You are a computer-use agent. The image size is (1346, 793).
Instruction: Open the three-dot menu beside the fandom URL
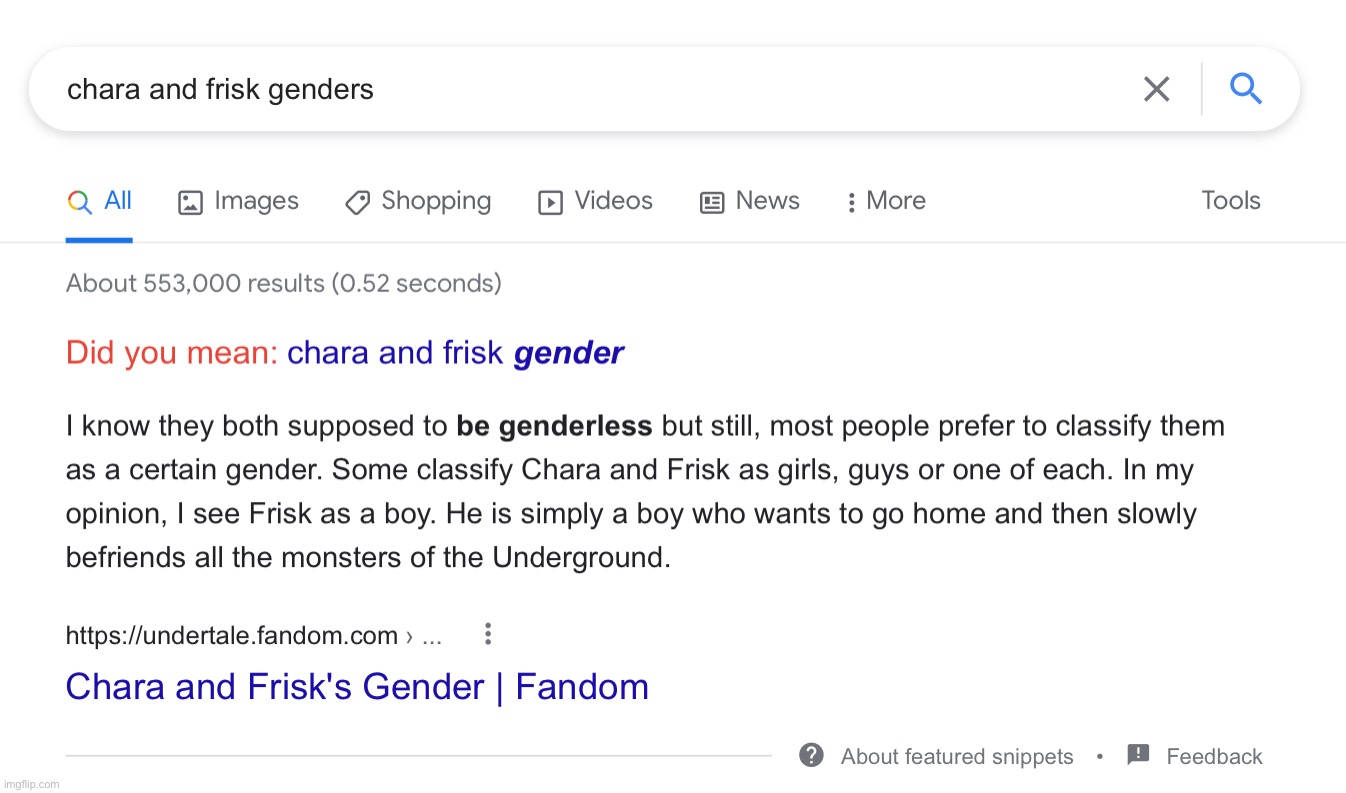(x=487, y=634)
